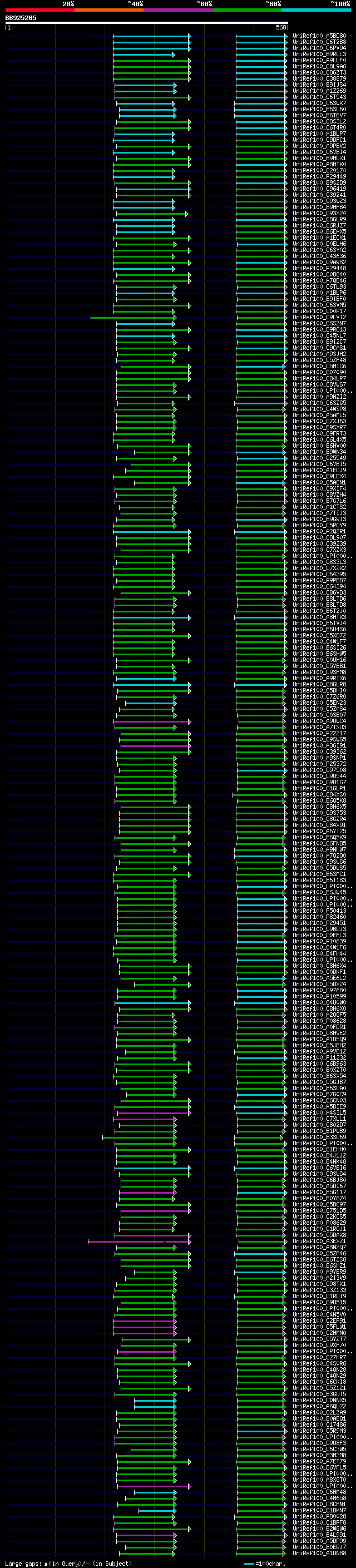The height and width of the screenshot is (1568, 356).
Task: Select hit UniRef100_Q96419
Action: pyautogui.click(x=319, y=189)
